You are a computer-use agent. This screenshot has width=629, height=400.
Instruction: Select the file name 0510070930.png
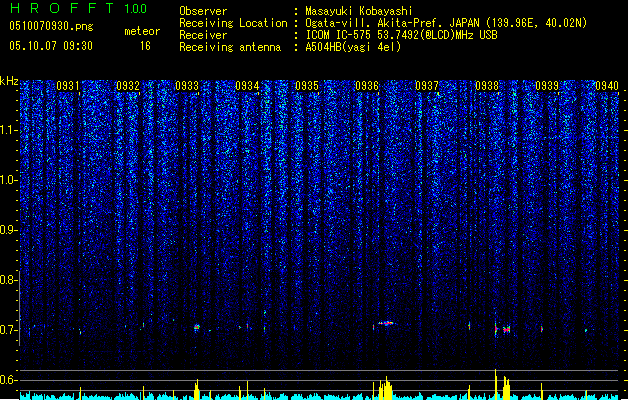51,26
